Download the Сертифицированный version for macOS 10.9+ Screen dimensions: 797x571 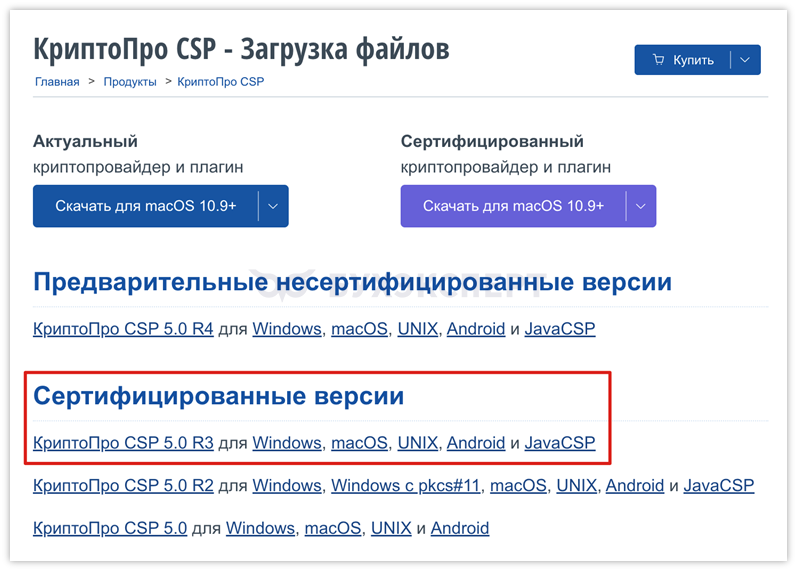tap(513, 206)
